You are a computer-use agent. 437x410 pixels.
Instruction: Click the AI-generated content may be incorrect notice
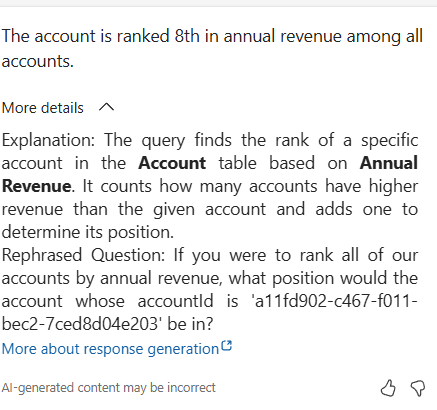109,388
